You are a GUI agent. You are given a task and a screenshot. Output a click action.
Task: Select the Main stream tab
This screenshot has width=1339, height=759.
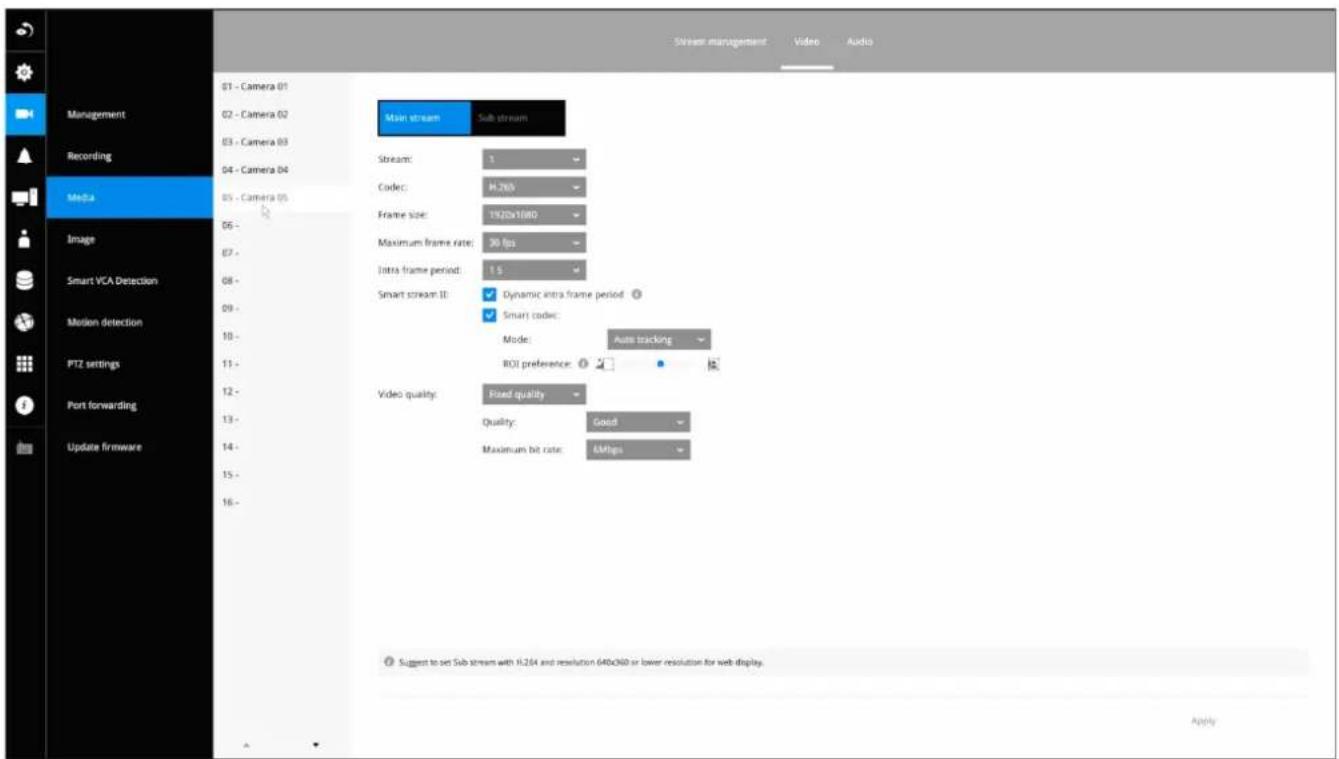(x=424, y=118)
